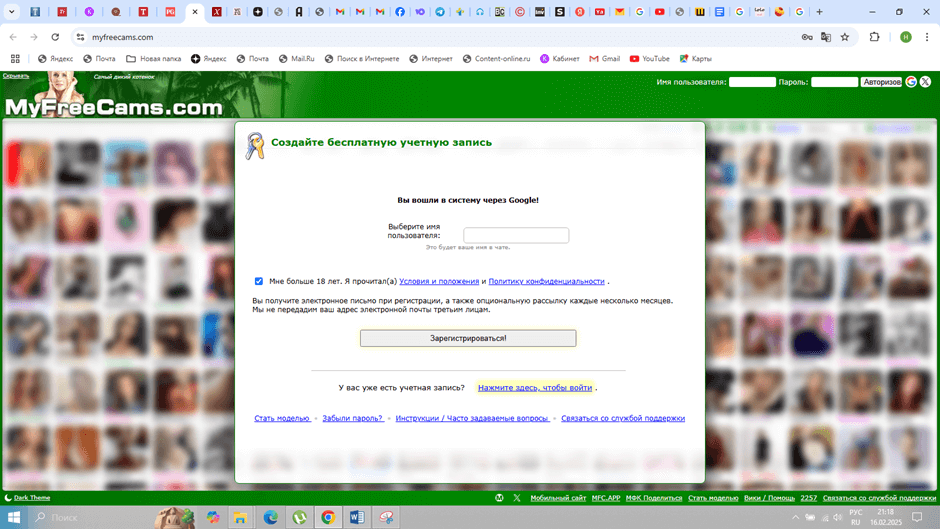Open the Chrome three-dot menu
This screenshot has width=940, height=529.
pos(927,37)
